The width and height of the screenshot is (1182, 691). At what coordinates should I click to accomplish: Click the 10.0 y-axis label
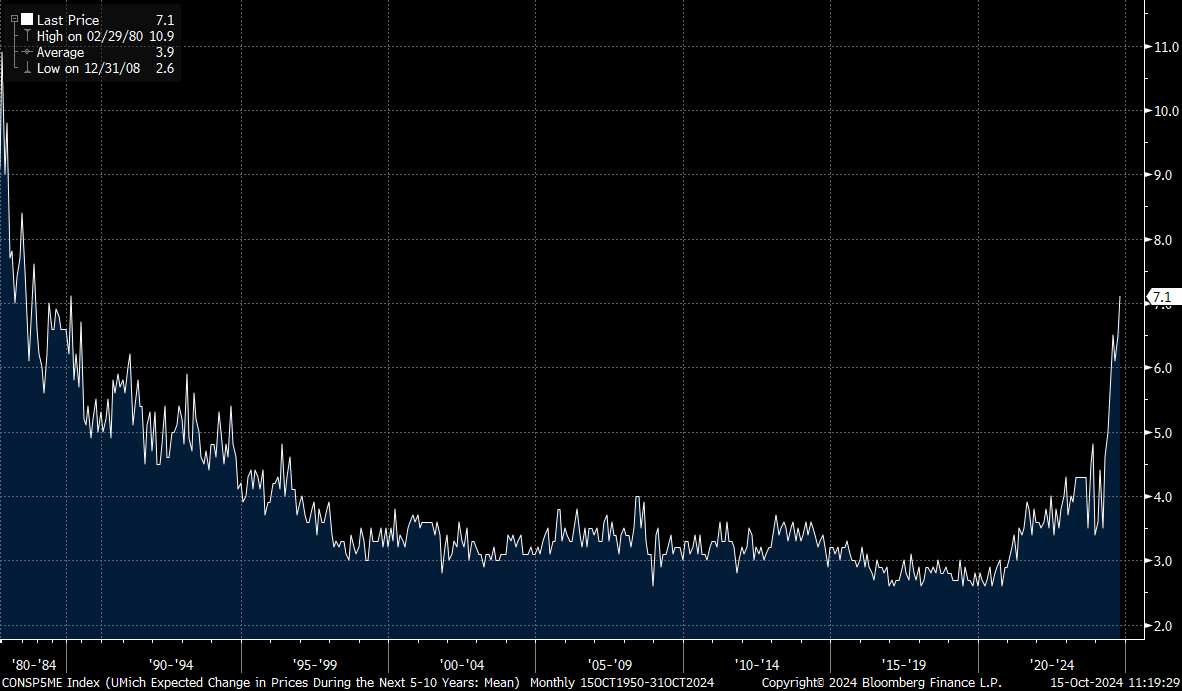(x=1165, y=111)
